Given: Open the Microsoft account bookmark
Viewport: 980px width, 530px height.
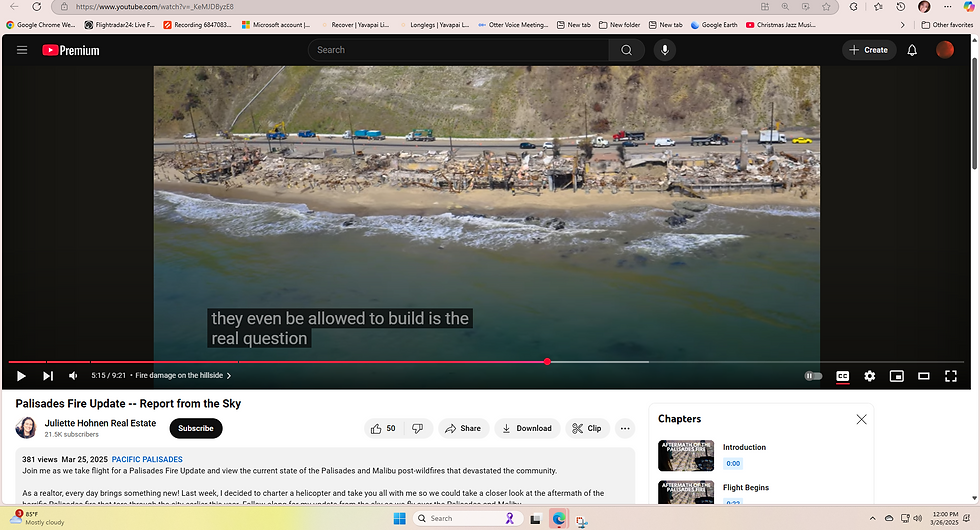Looking at the screenshot, I should tap(276, 25).
